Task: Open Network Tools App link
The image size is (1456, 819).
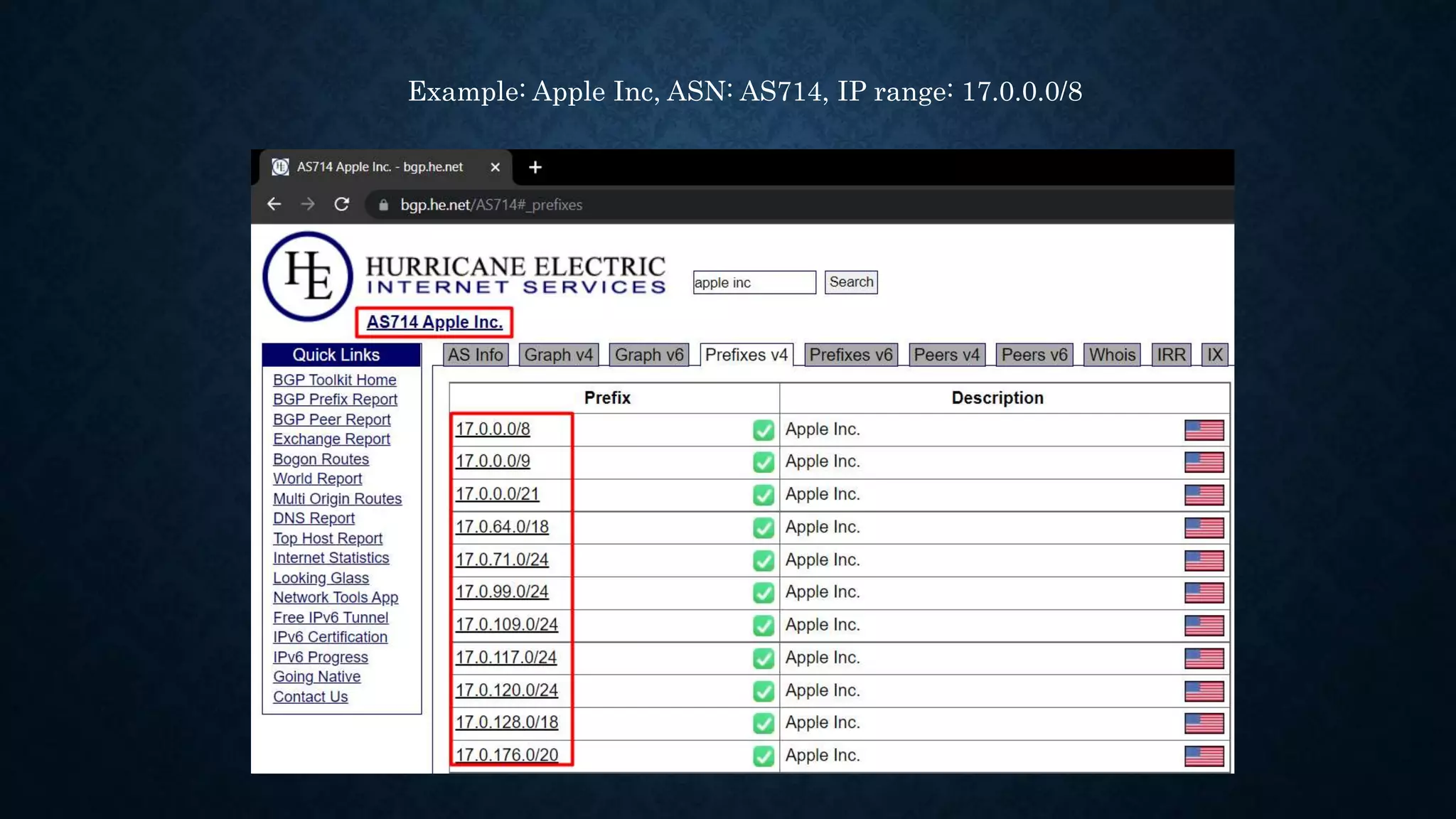Action: click(x=336, y=598)
